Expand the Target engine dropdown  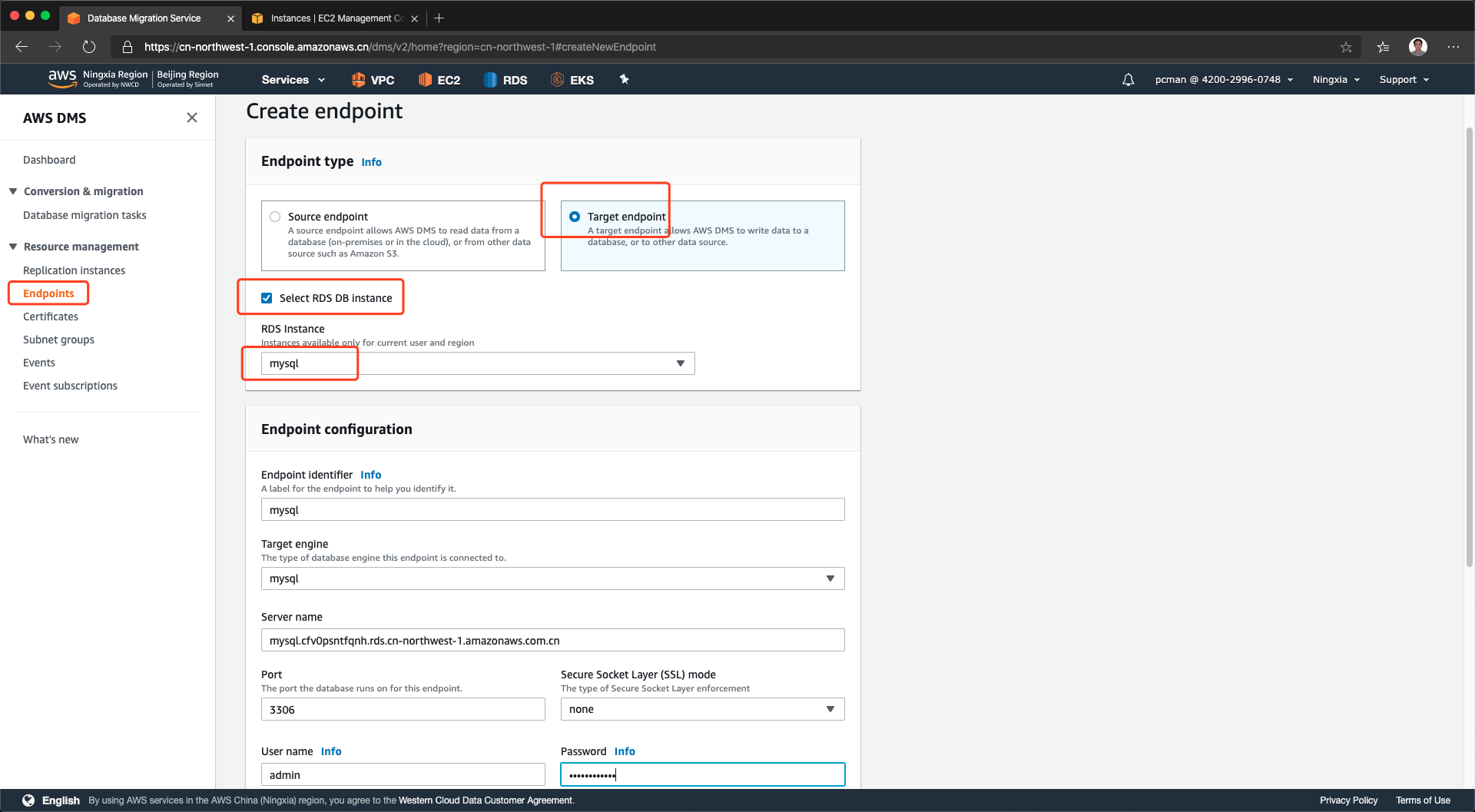(552, 578)
